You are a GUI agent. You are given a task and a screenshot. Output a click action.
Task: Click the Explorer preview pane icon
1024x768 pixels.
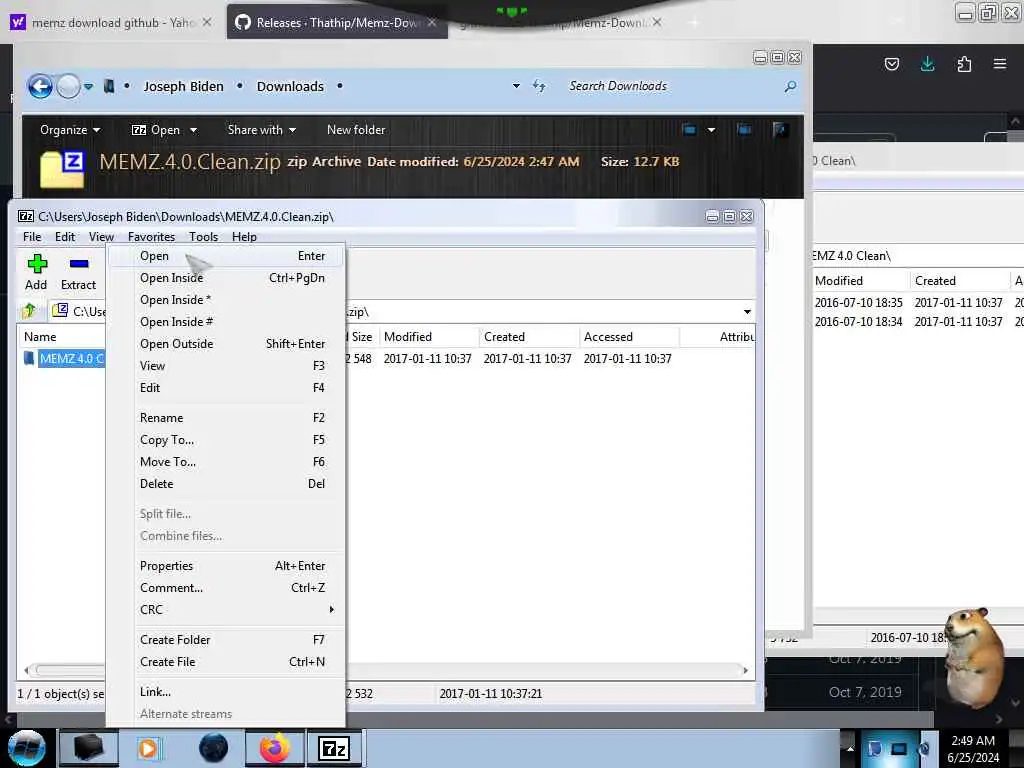point(744,129)
